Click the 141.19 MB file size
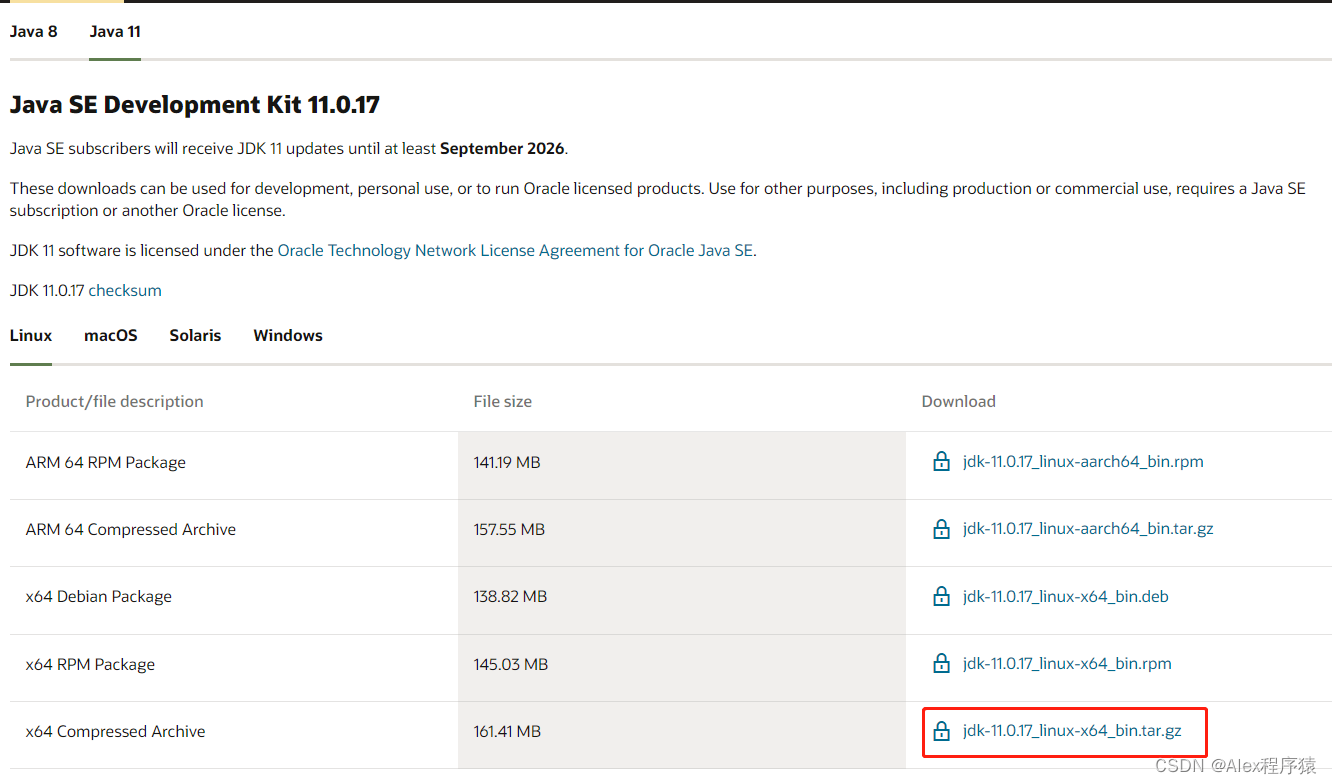Screen dimensions: 1332x784 click(x=507, y=463)
